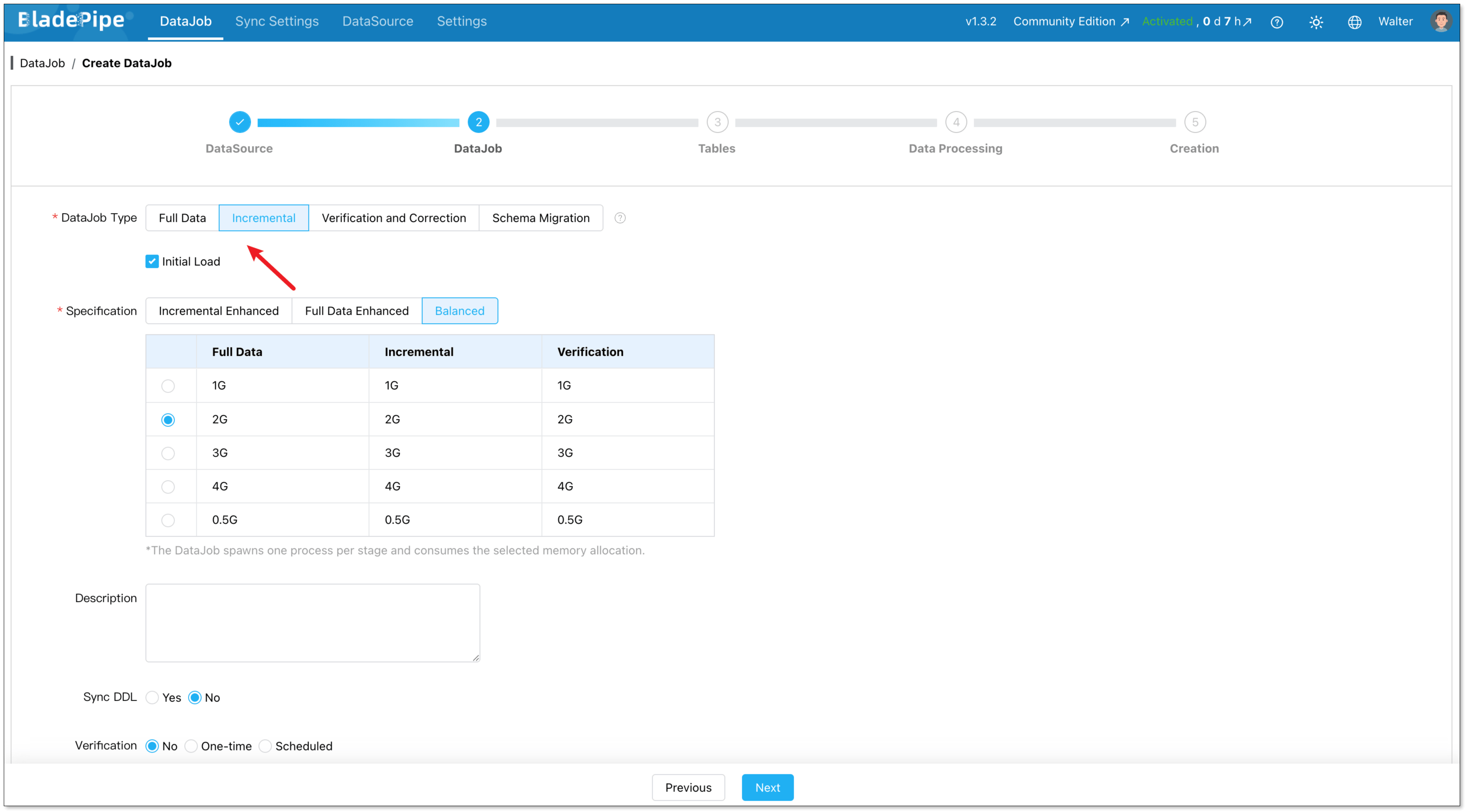Select Schema Migration DataJob type
This screenshot has width=1466, height=812.
point(540,218)
